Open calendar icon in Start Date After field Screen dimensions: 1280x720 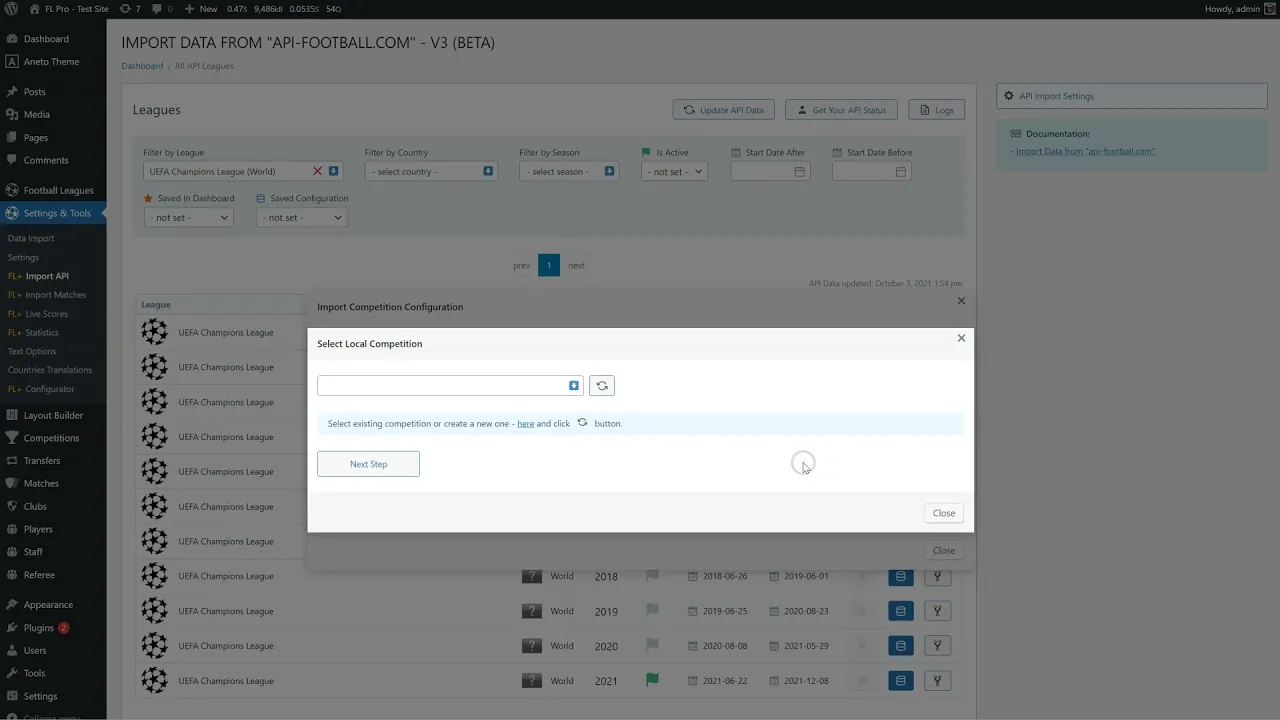coord(799,172)
